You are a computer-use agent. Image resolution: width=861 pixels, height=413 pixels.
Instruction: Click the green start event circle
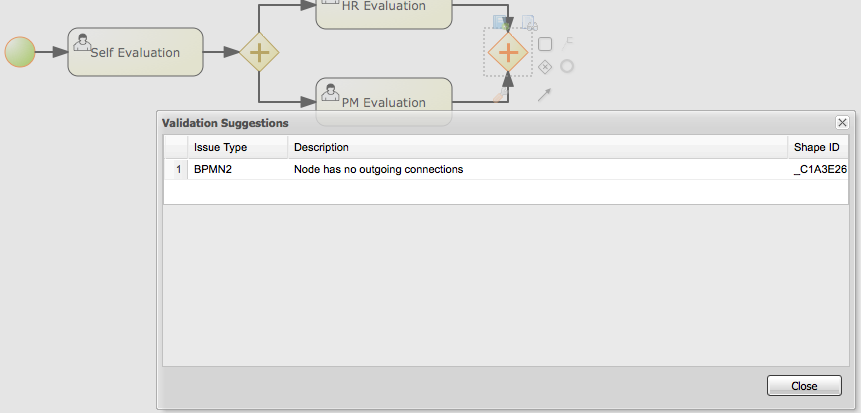click(19, 52)
